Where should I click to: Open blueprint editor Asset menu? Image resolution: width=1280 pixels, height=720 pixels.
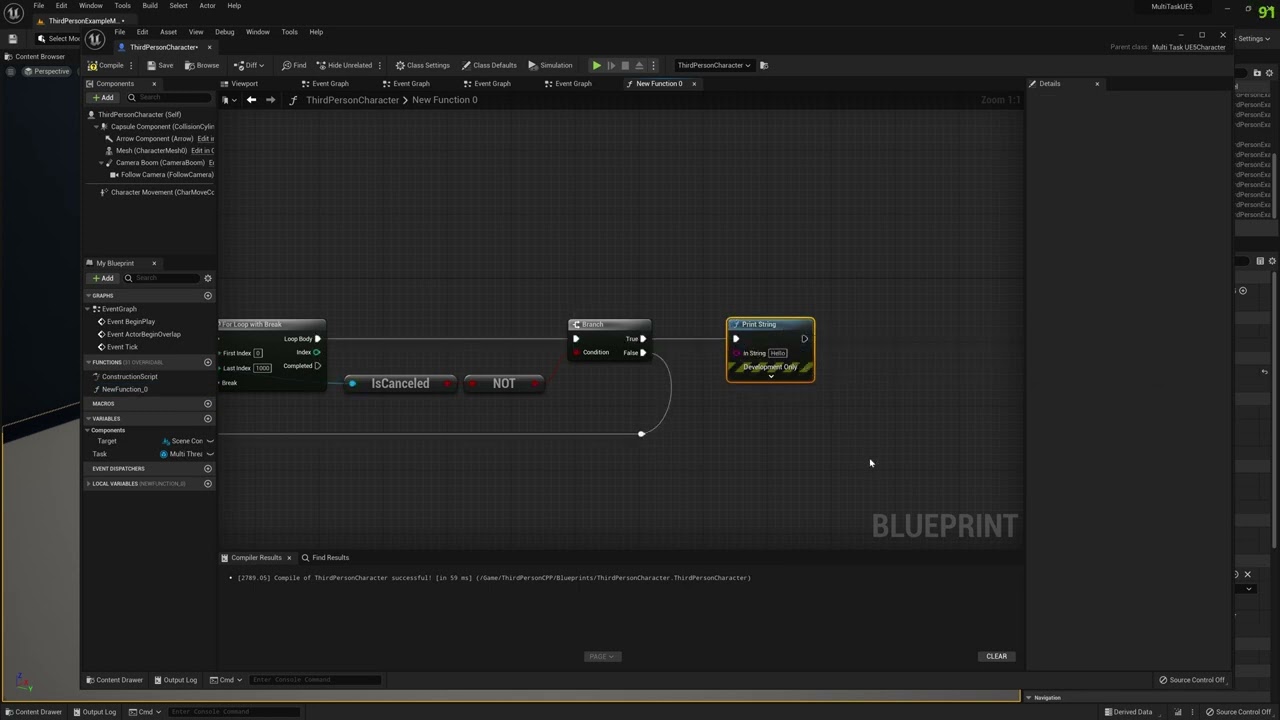click(168, 32)
